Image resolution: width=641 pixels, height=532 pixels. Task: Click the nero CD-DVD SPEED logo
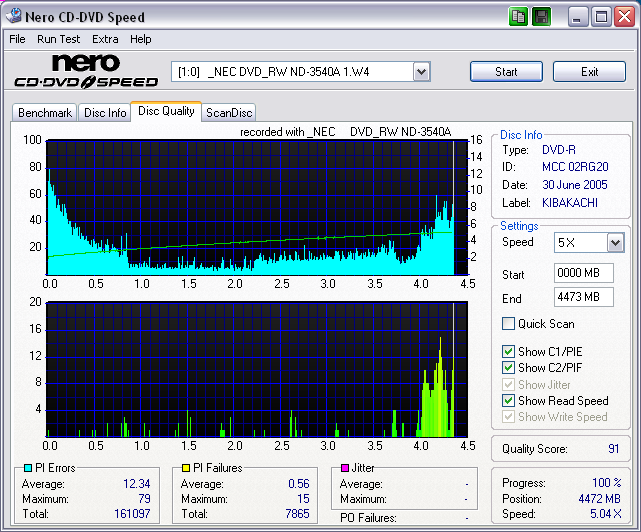[86, 72]
